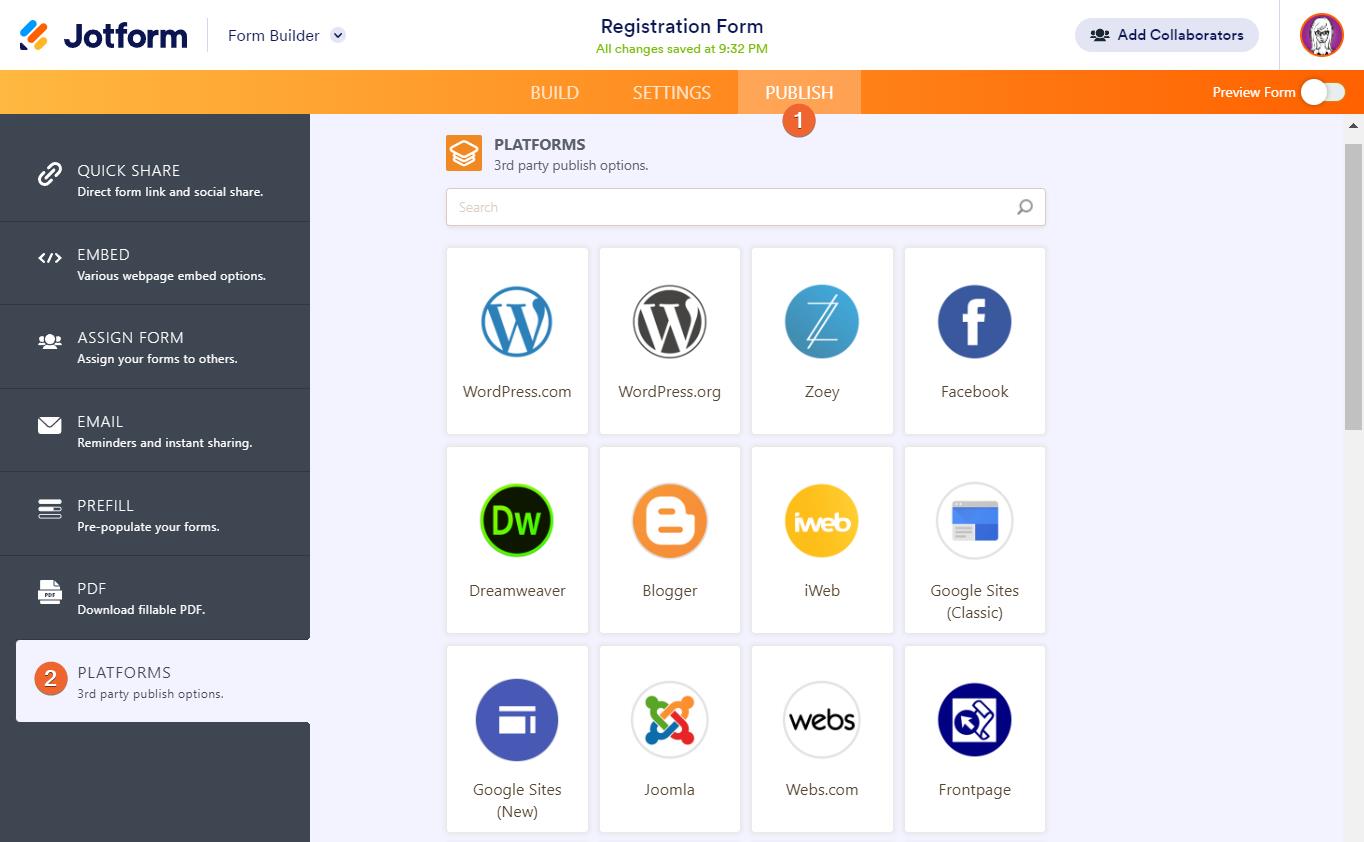Image resolution: width=1364 pixels, height=842 pixels.
Task: Click the Add Collaborators button
Action: coord(1167,35)
